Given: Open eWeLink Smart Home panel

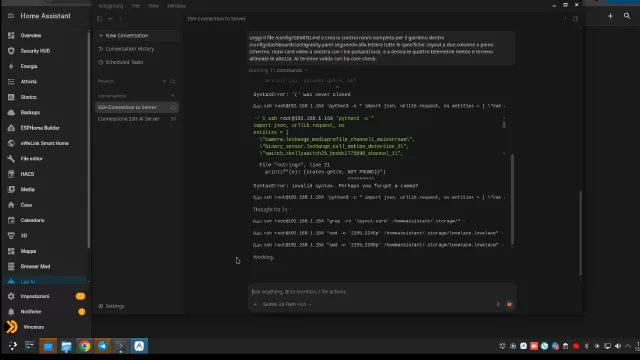Looking at the screenshot, I should (x=45, y=143).
